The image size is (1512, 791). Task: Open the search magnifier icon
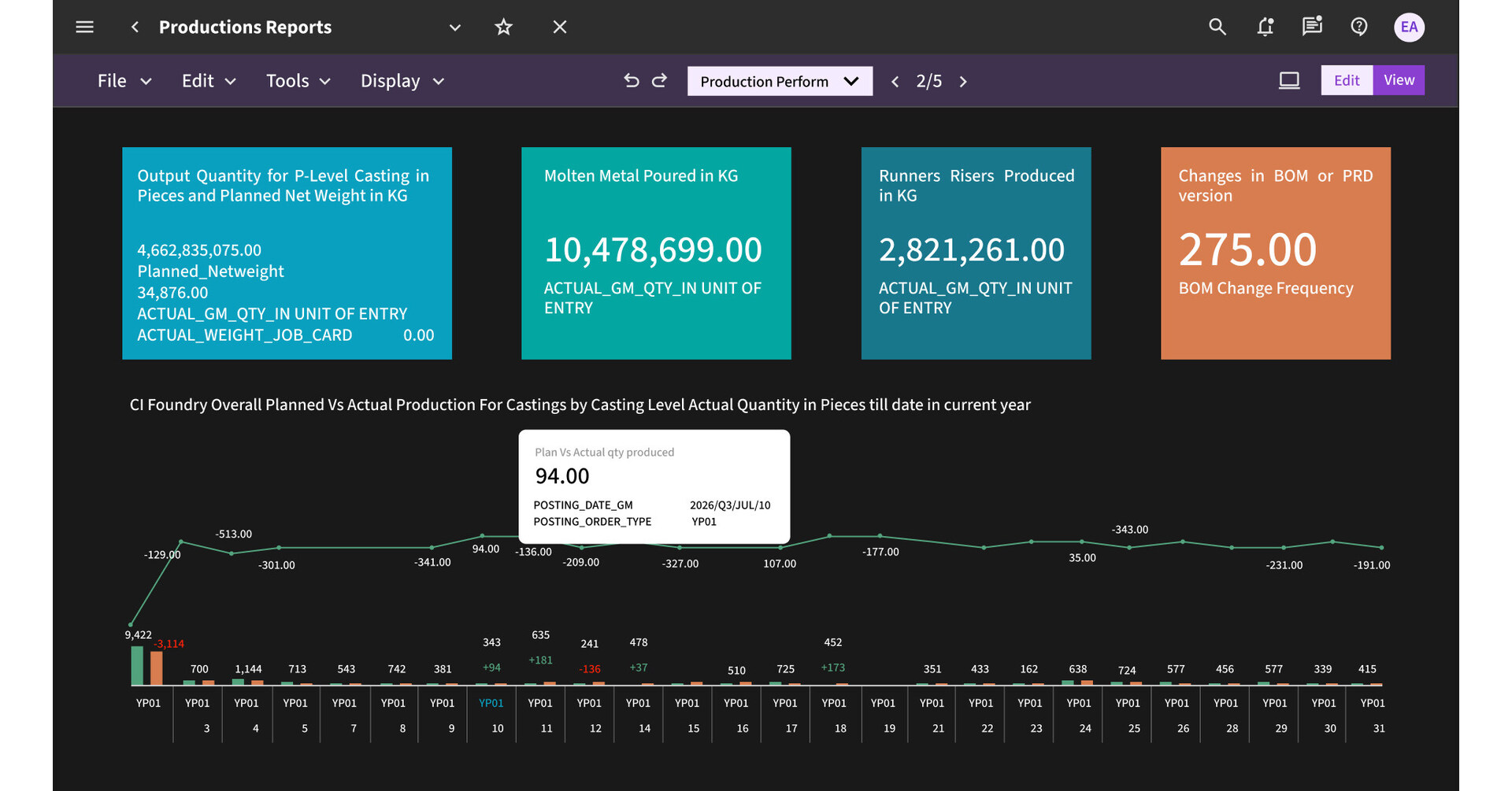(1217, 28)
